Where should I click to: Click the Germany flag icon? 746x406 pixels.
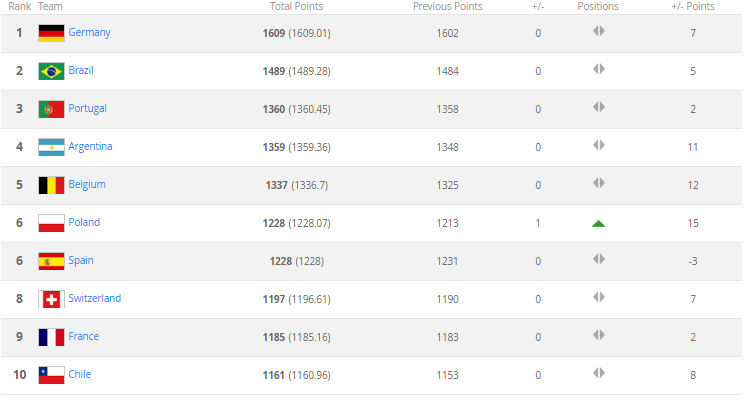(51, 33)
